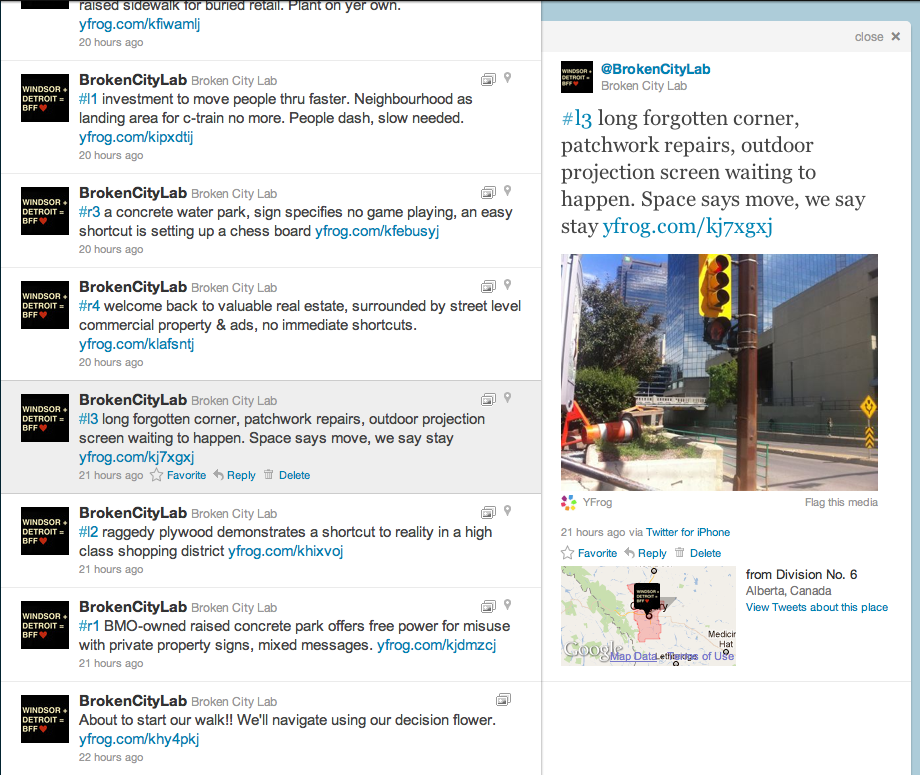Open the traffic light photo
The width and height of the screenshot is (920, 775).
point(719,372)
